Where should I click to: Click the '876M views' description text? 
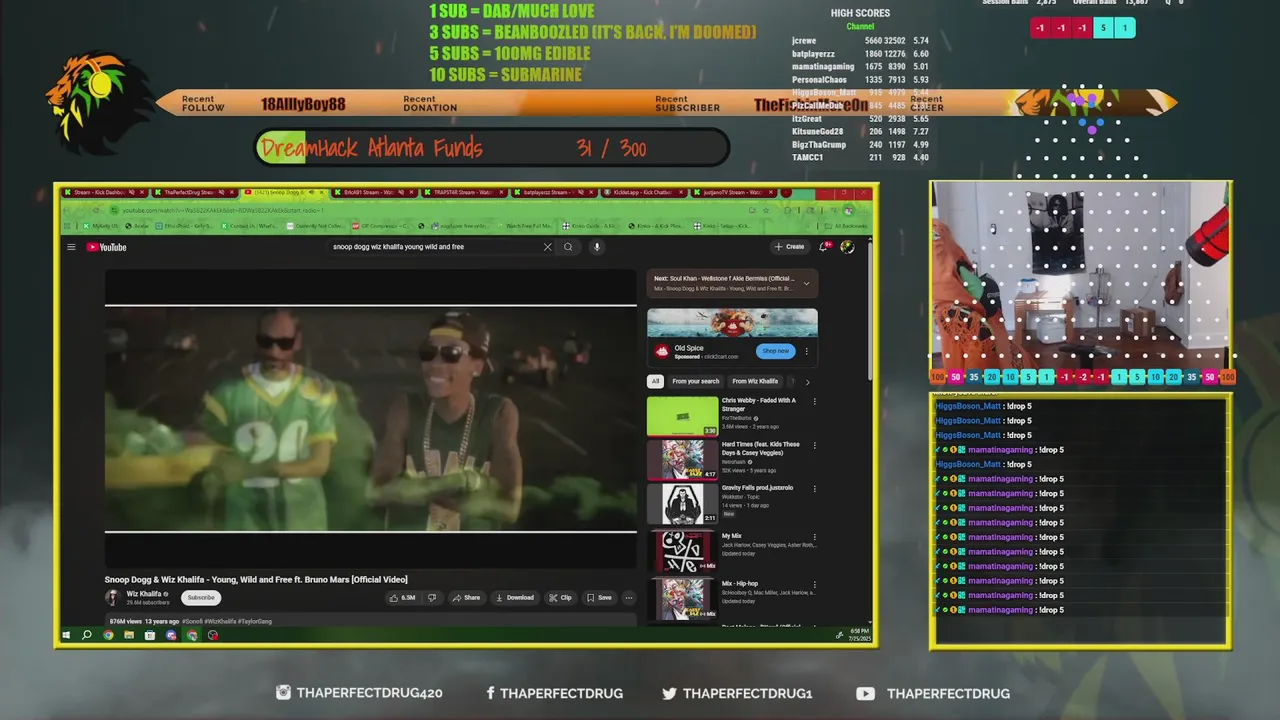pyautogui.click(x=125, y=621)
